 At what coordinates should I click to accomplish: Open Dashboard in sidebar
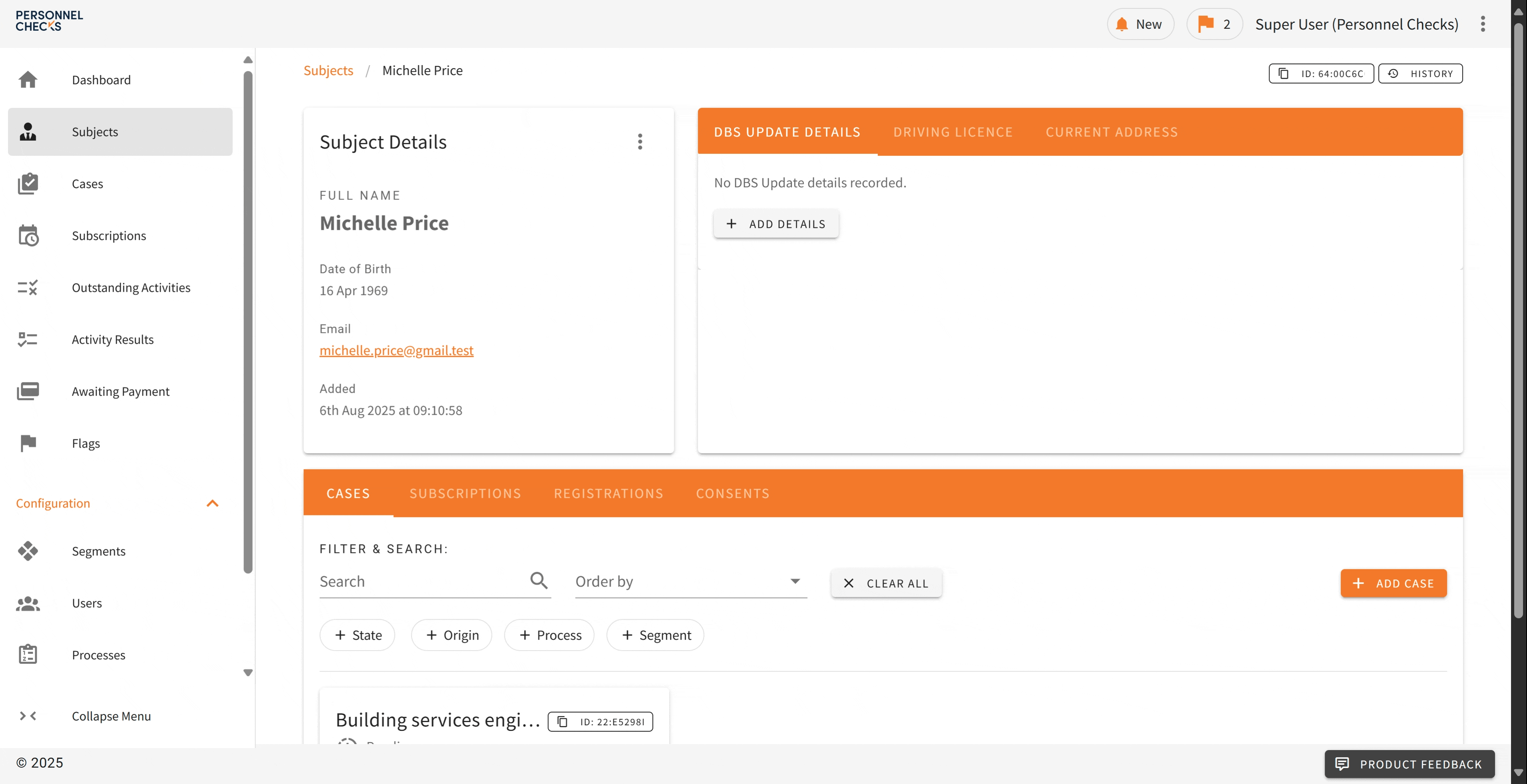(120, 80)
